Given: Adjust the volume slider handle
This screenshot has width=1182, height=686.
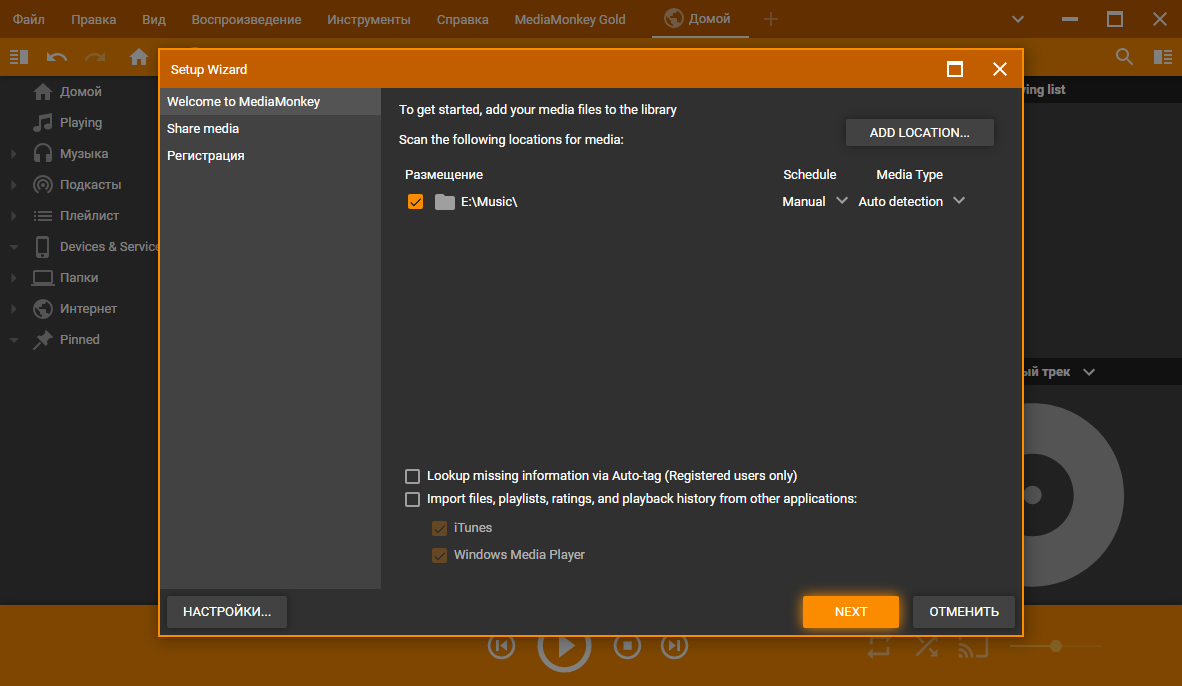Looking at the screenshot, I should 1056,646.
